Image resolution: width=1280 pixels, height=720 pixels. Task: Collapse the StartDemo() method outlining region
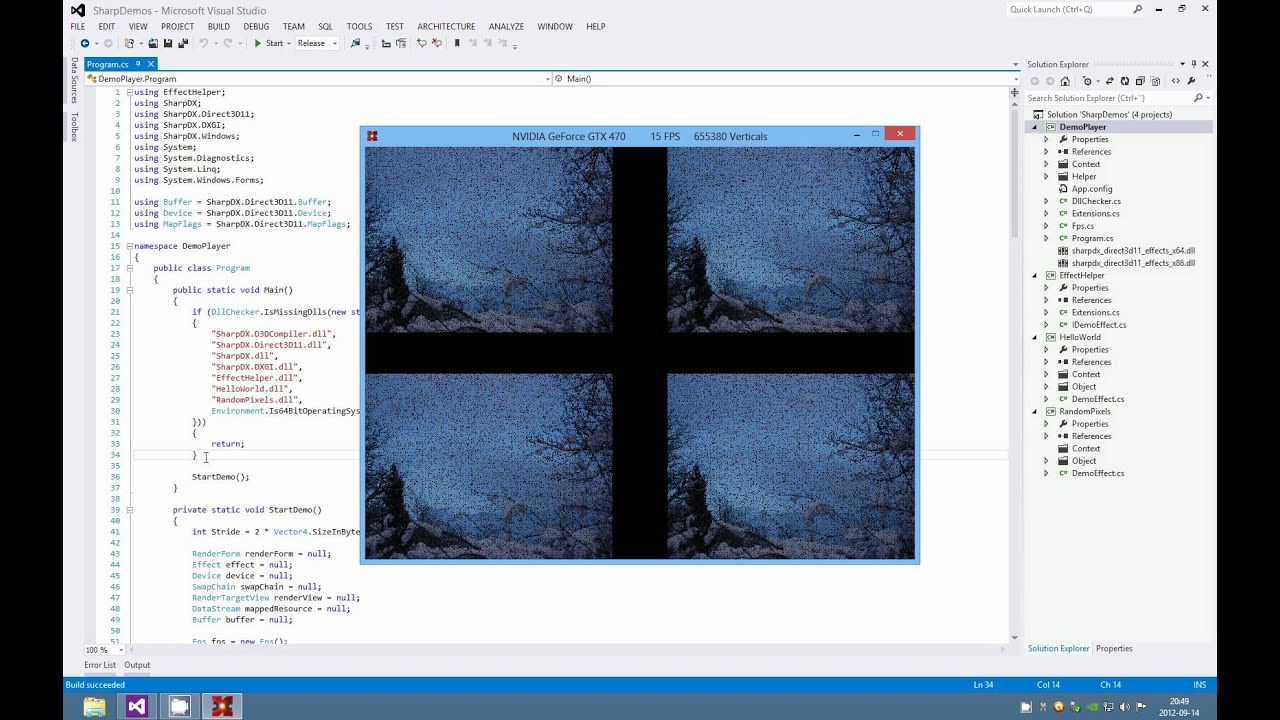coord(129,510)
